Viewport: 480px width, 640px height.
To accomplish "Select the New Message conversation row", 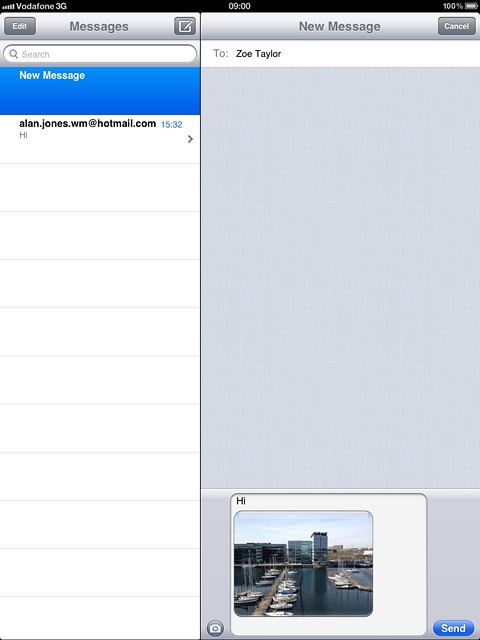I will pos(100,91).
